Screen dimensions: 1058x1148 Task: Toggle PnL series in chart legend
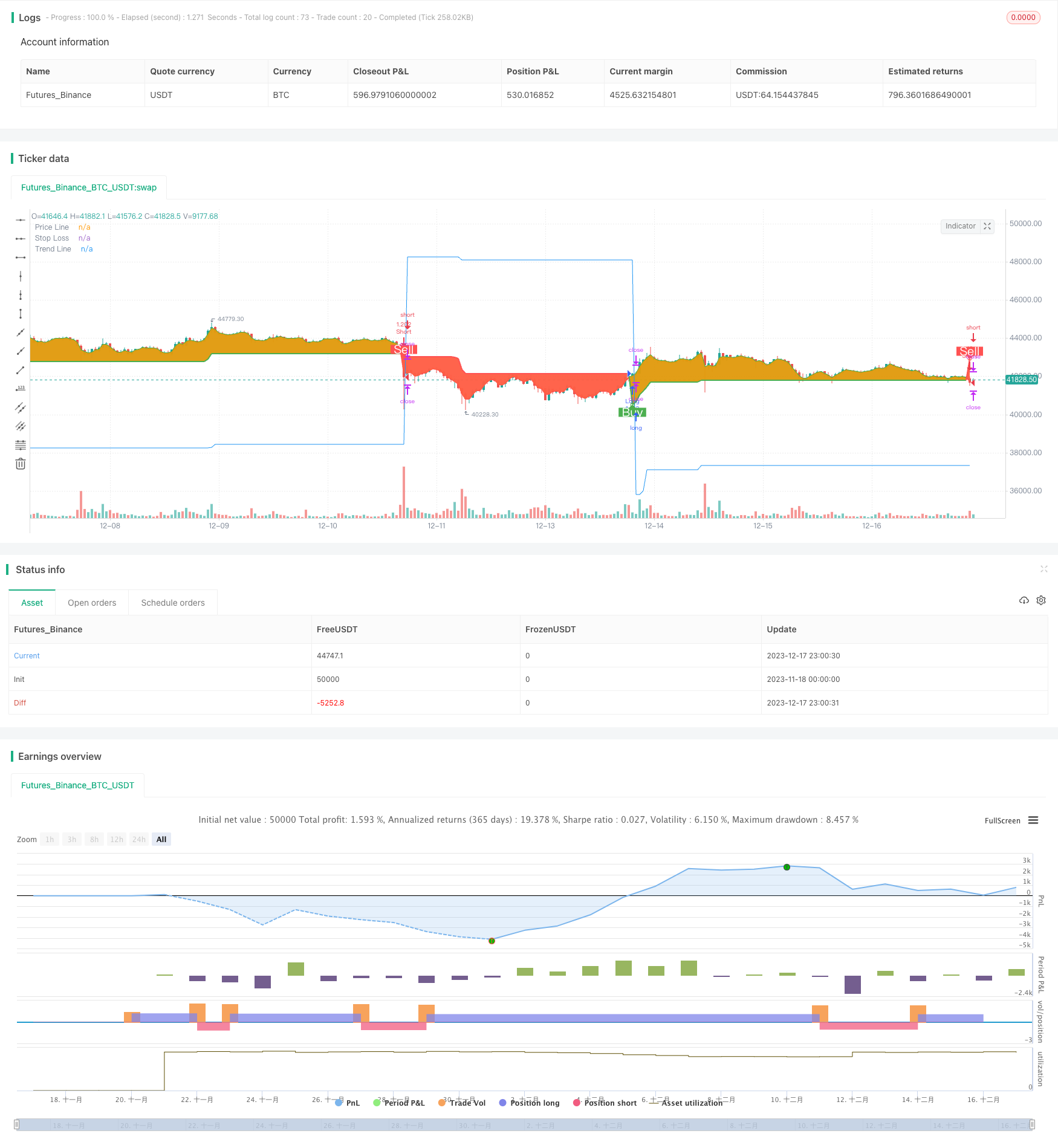pos(348,1103)
